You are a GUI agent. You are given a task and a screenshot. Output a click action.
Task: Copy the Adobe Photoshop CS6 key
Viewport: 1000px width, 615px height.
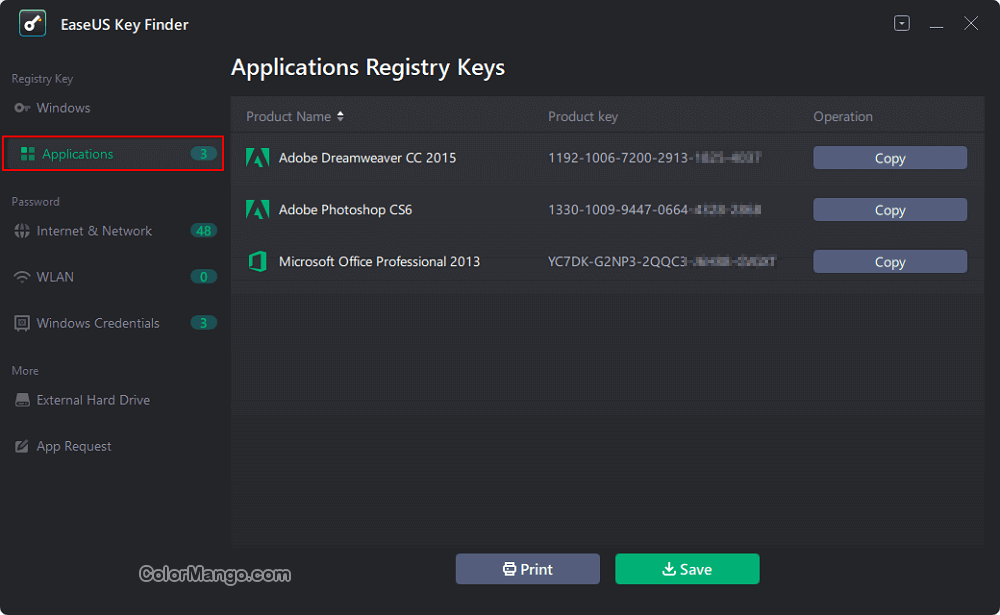[890, 210]
